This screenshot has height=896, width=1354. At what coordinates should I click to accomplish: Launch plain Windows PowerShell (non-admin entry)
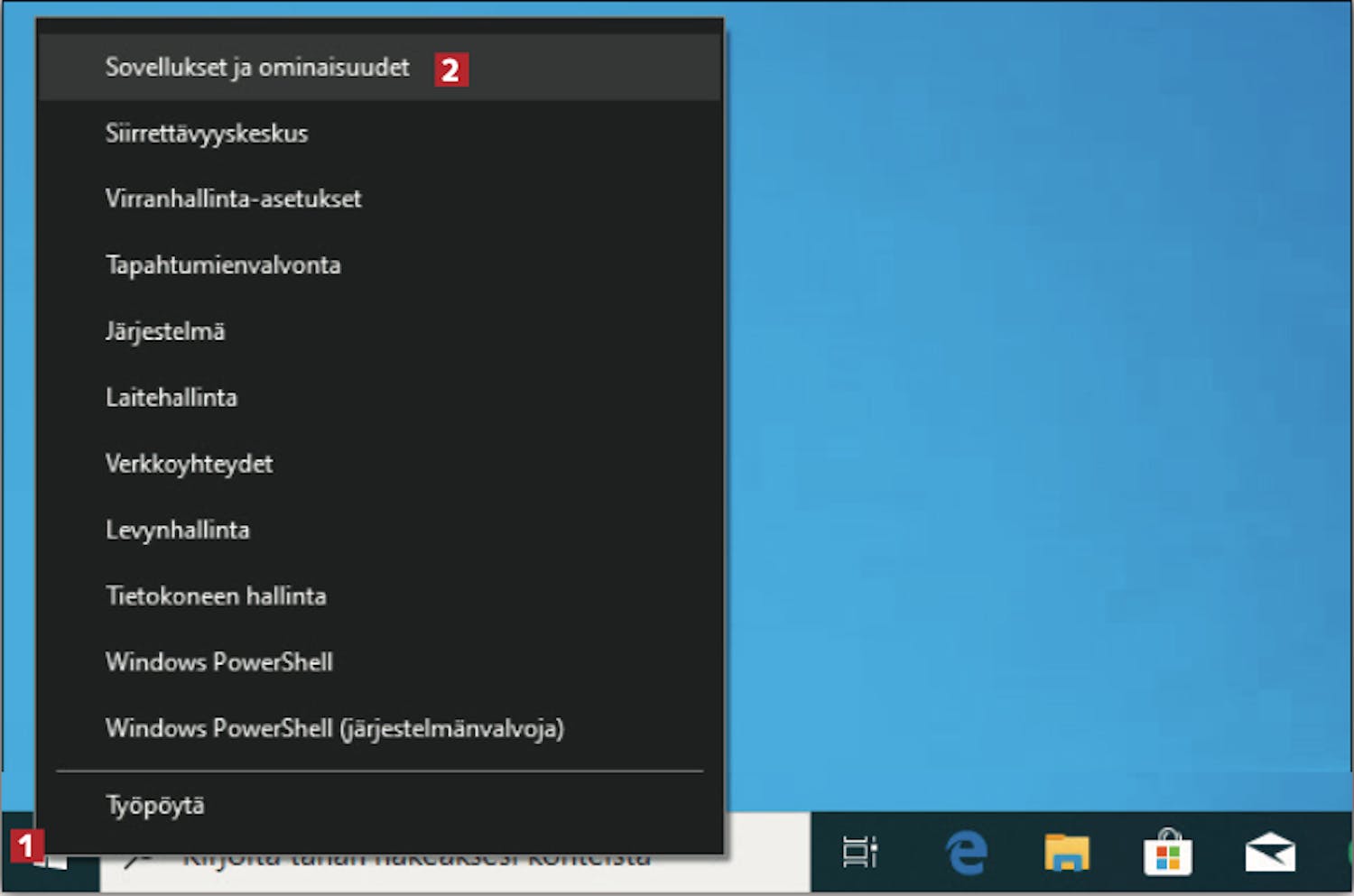(219, 662)
